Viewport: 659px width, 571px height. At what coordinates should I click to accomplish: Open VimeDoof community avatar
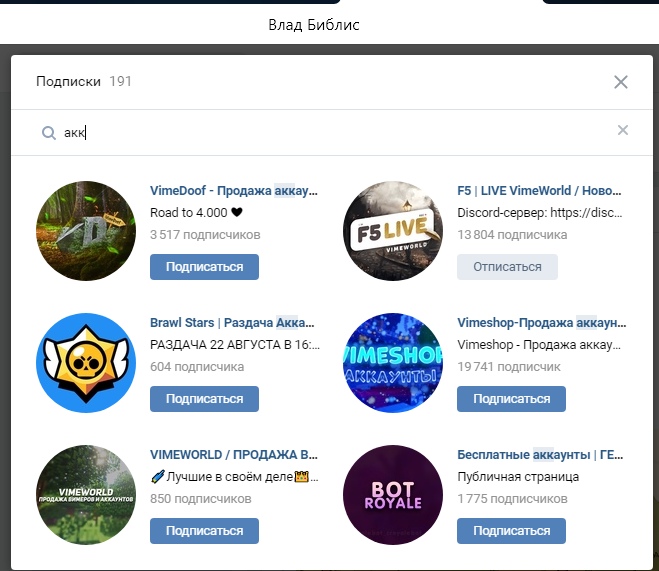point(85,231)
